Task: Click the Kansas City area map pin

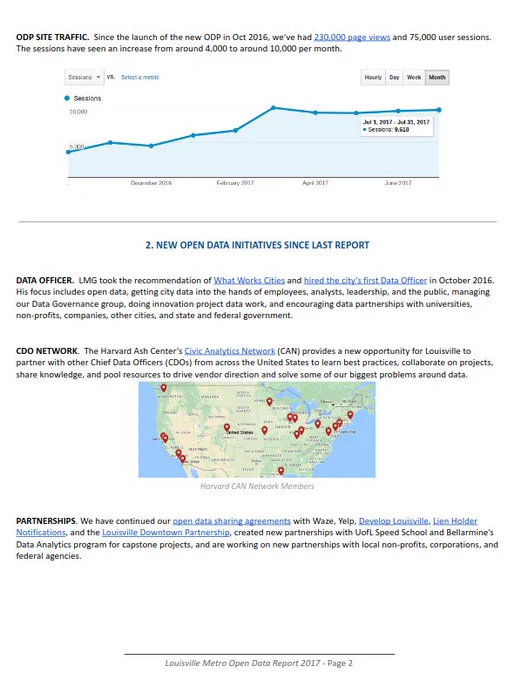Action: [265, 430]
